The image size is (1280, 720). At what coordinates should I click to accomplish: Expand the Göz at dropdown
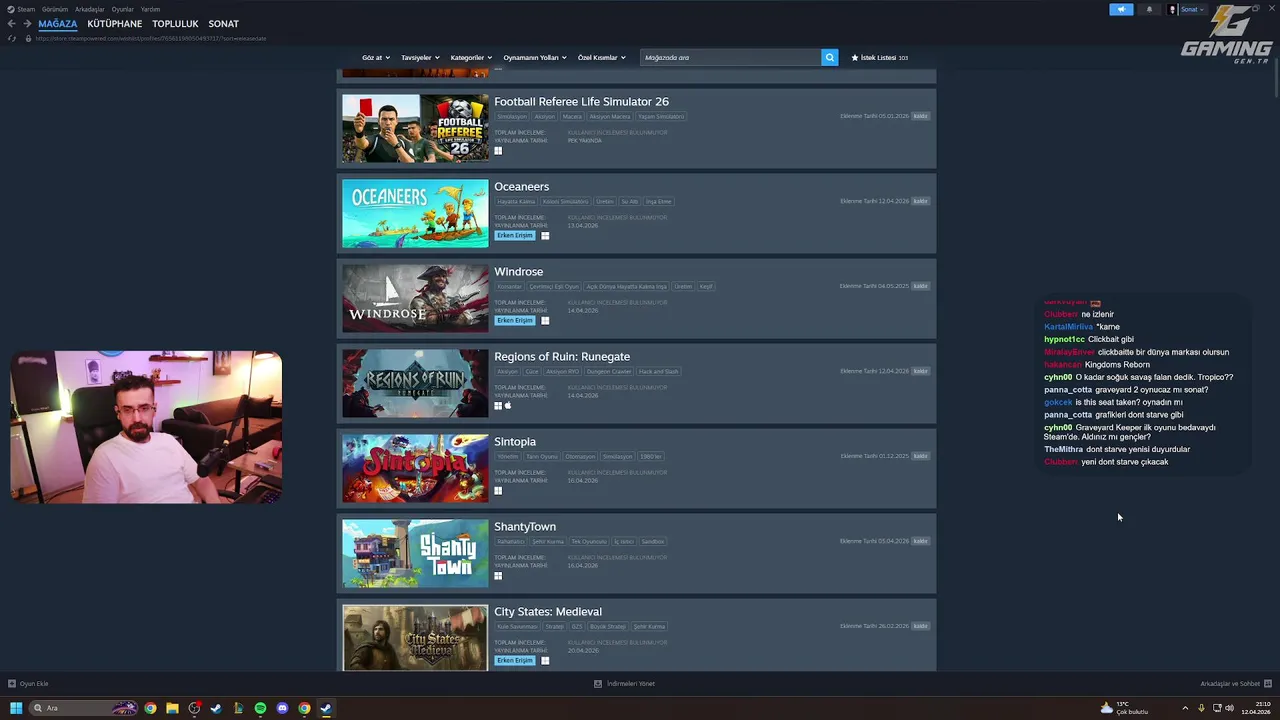pos(375,57)
